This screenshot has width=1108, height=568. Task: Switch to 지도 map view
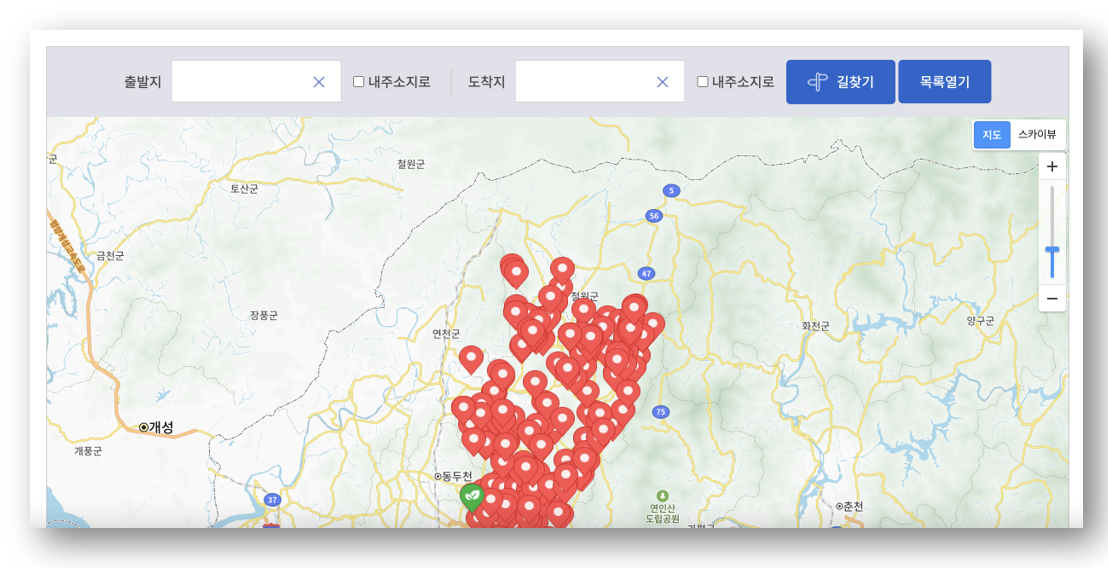pos(991,135)
